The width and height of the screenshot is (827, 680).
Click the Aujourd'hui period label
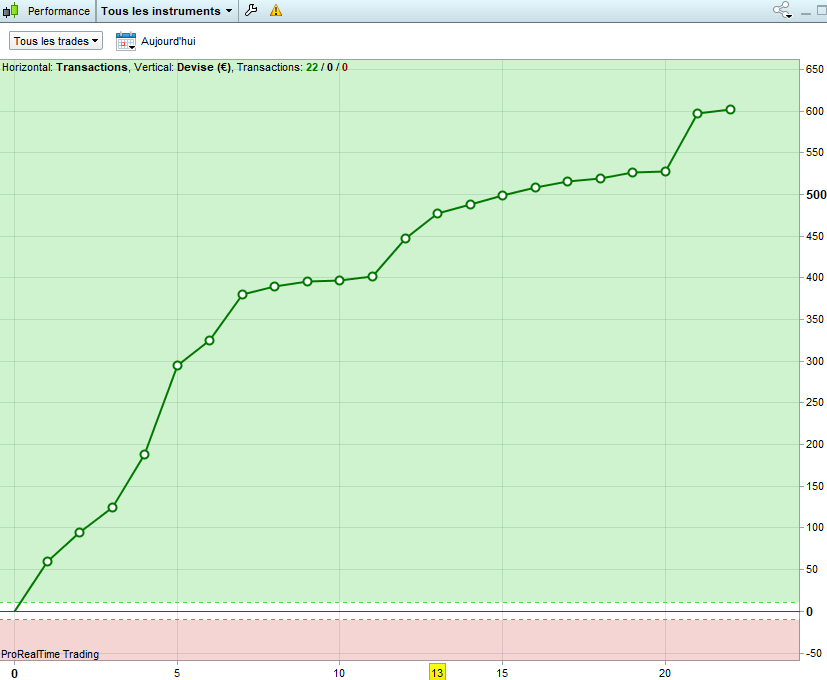click(168, 41)
